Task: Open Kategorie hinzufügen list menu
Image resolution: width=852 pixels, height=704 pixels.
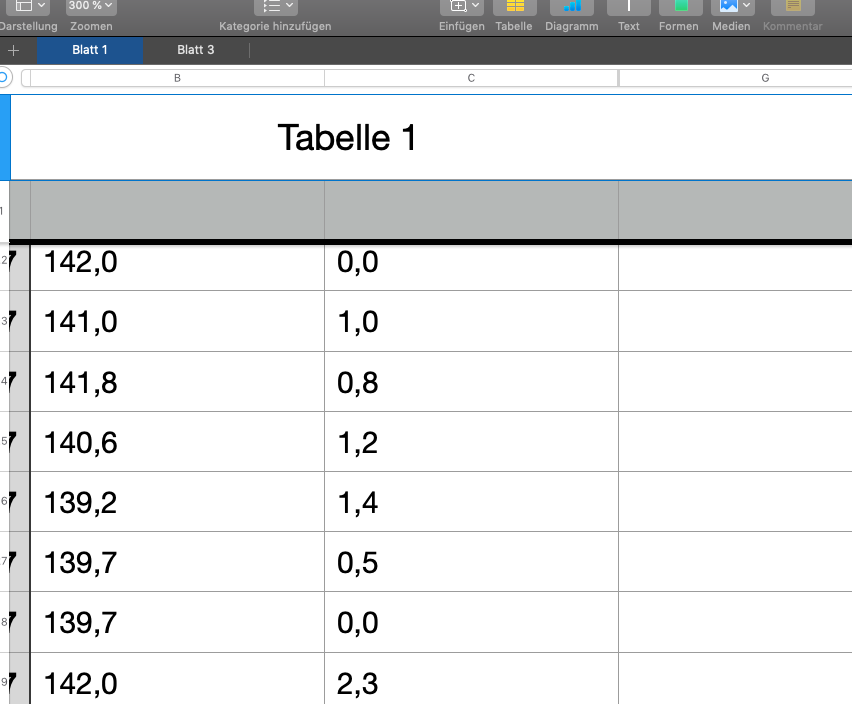Action: pyautogui.click(x=275, y=7)
